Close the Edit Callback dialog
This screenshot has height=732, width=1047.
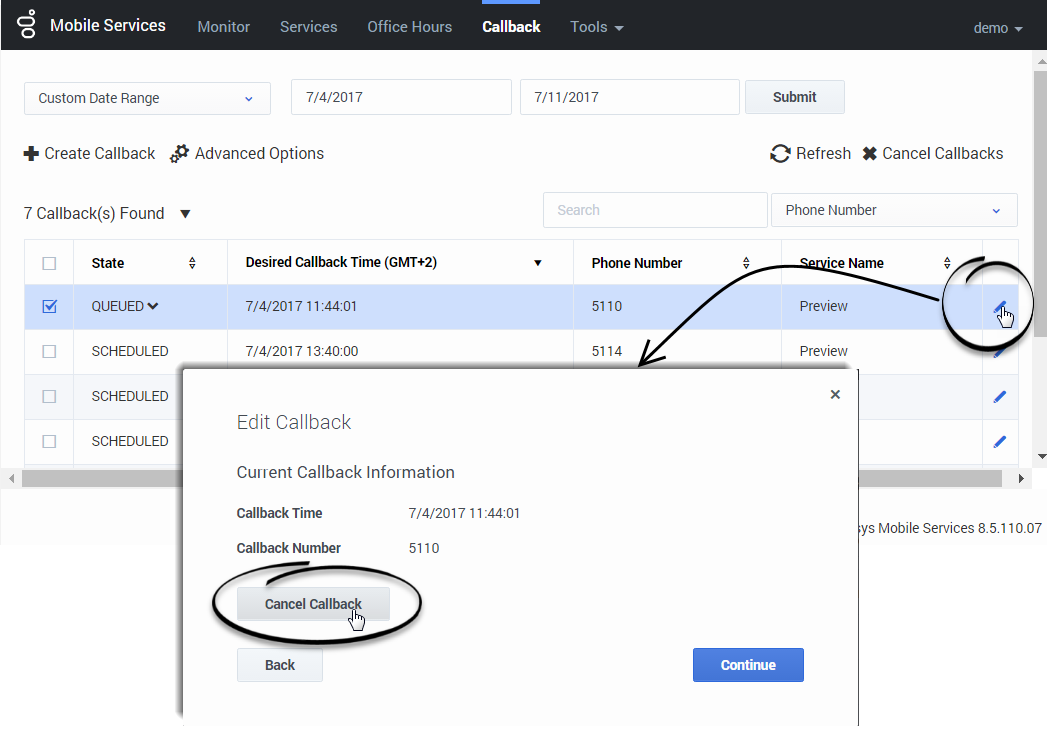click(835, 395)
